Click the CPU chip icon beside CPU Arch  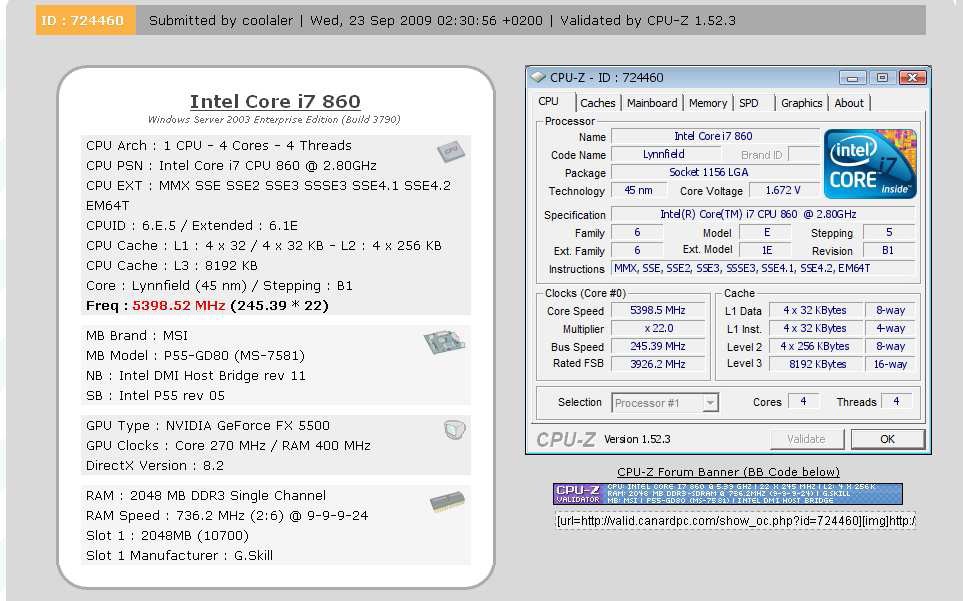(x=451, y=151)
